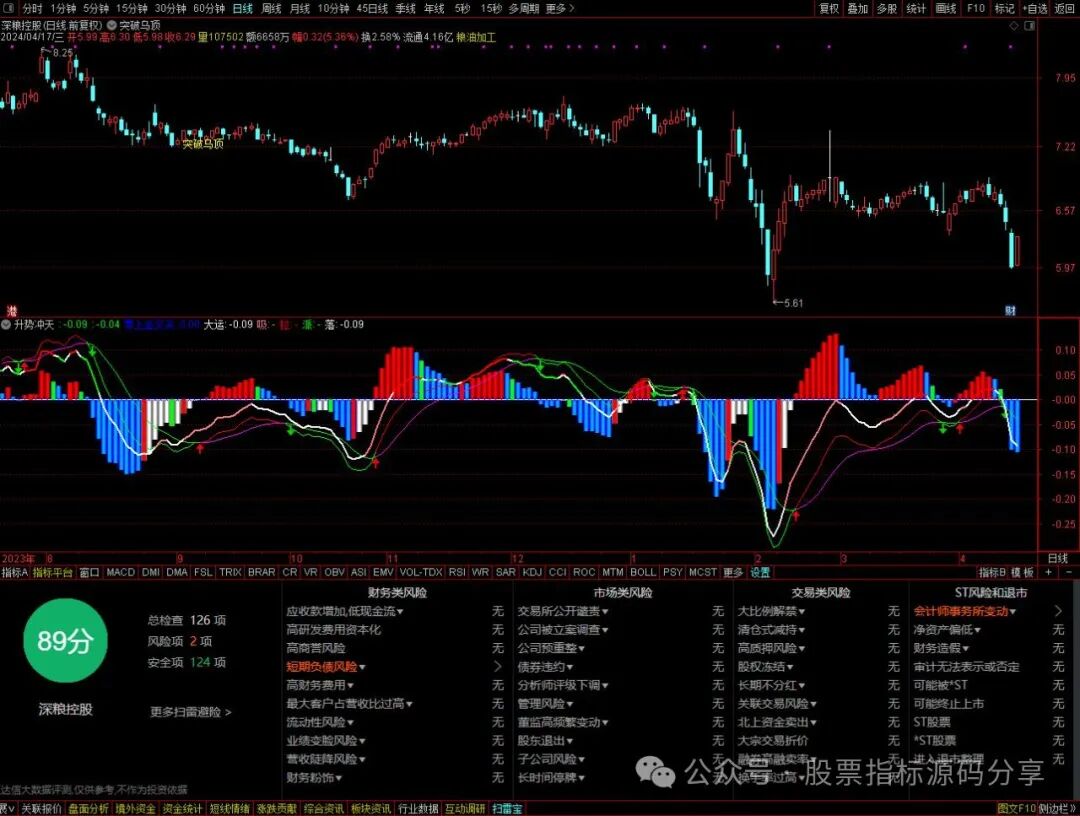1080x816 pixels.
Task: Open 更多扫雷避险 link
Action: pos(191,711)
